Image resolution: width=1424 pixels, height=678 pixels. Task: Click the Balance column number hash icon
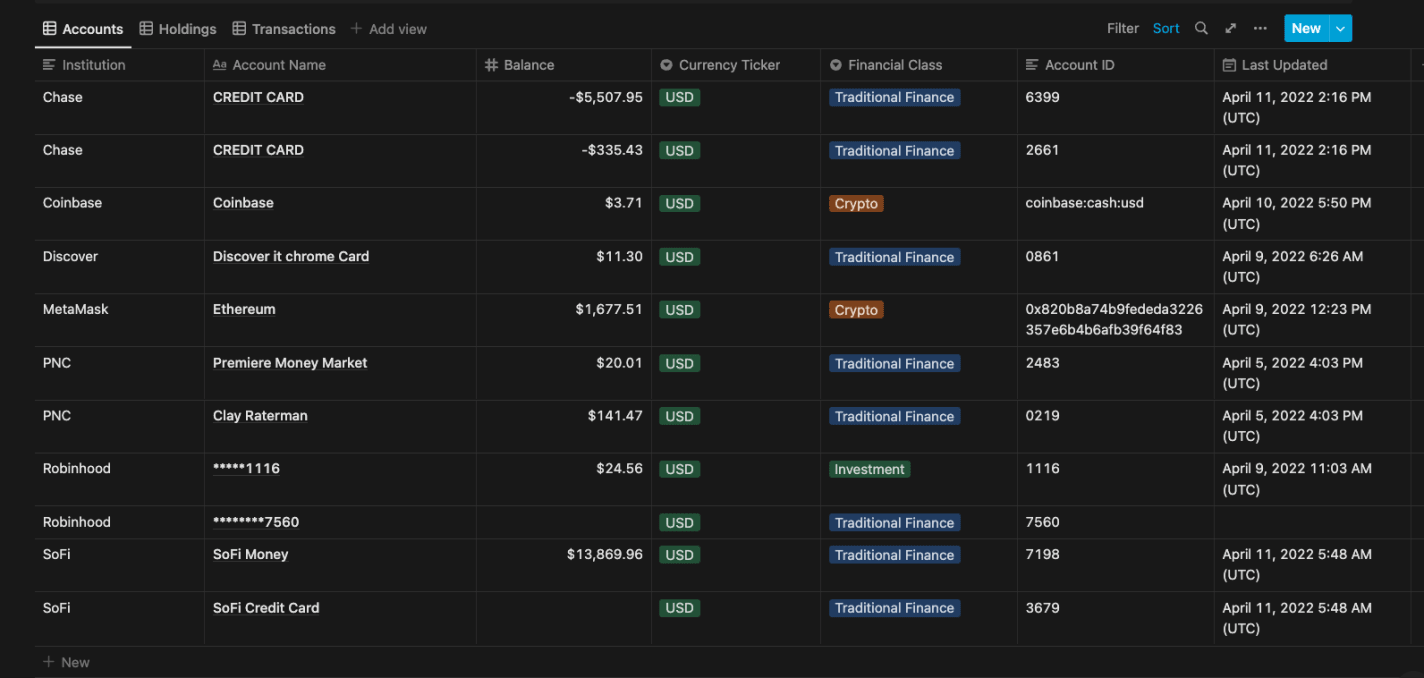tap(491, 65)
